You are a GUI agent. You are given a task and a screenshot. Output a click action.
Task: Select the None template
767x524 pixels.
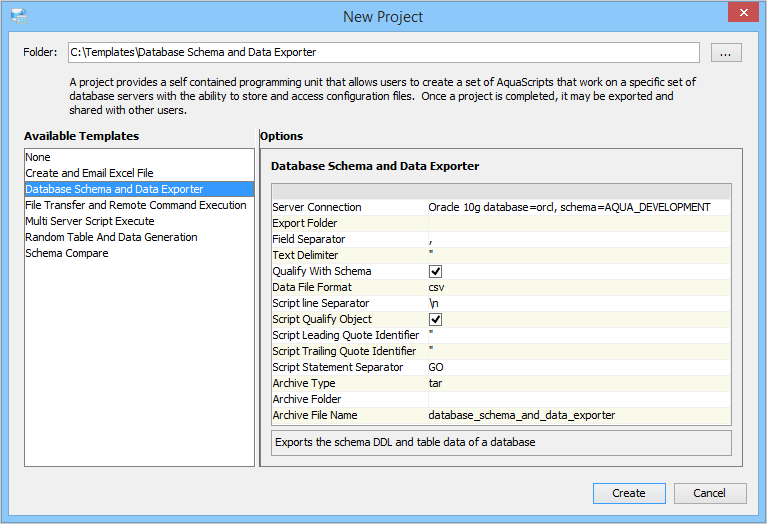[38, 157]
